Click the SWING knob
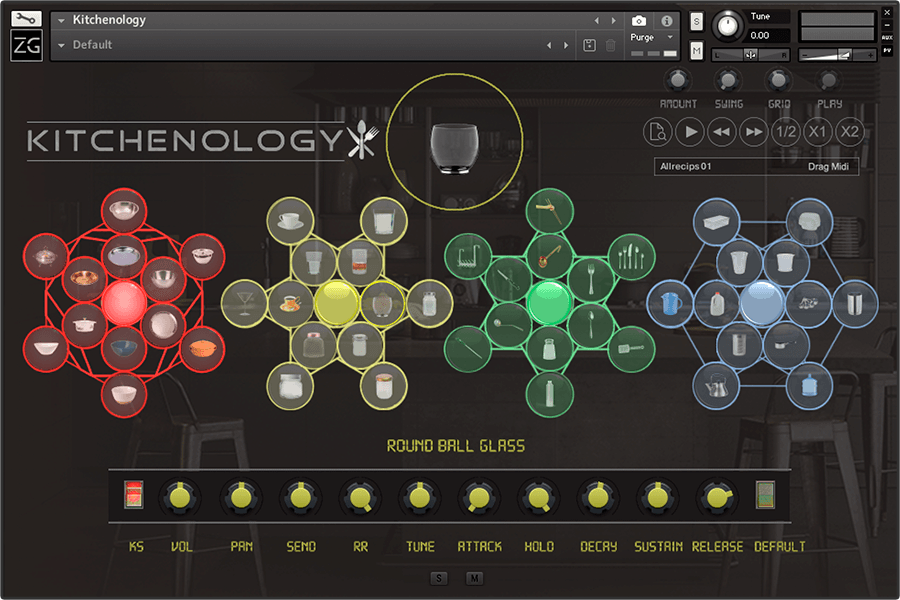This screenshot has height=600, width=900. point(728,80)
